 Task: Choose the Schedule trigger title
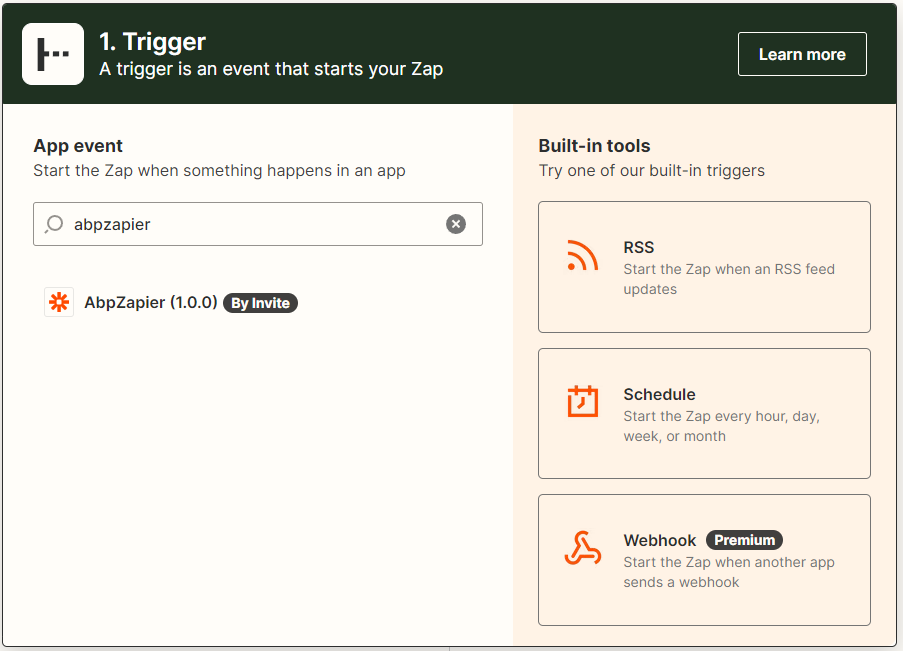tap(659, 395)
